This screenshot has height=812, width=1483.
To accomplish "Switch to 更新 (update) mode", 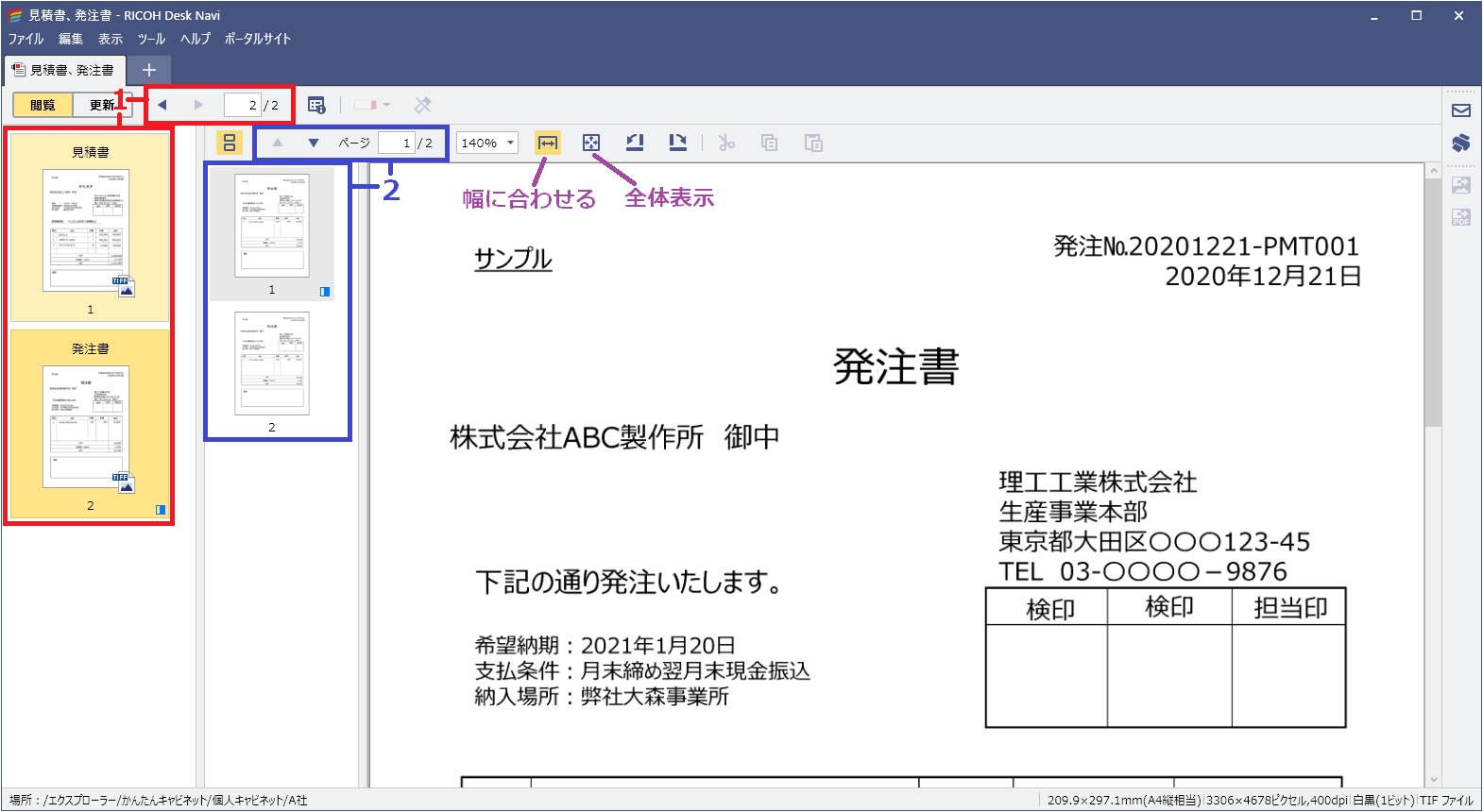I will point(102,105).
